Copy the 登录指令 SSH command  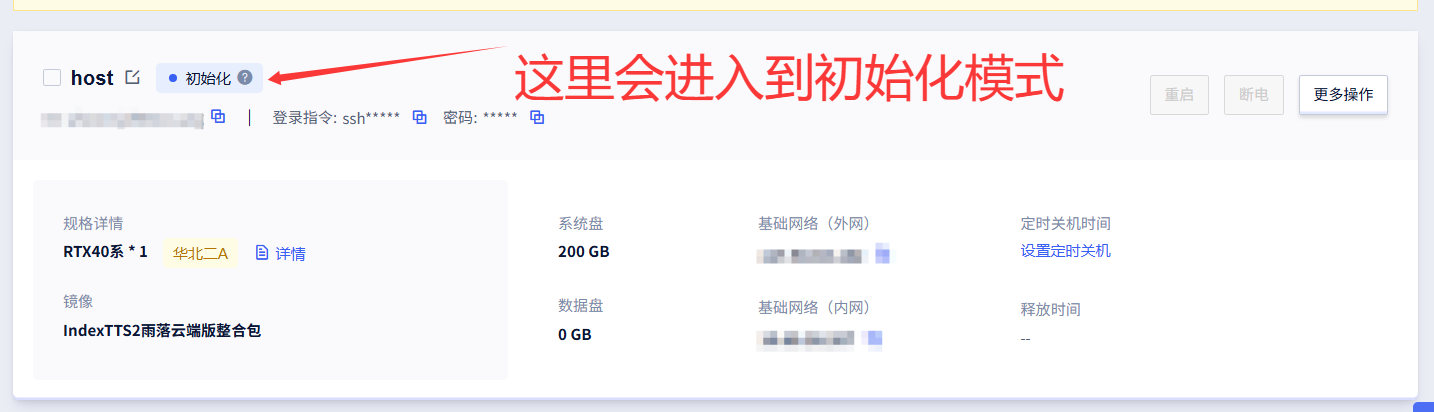pyautogui.click(x=420, y=117)
